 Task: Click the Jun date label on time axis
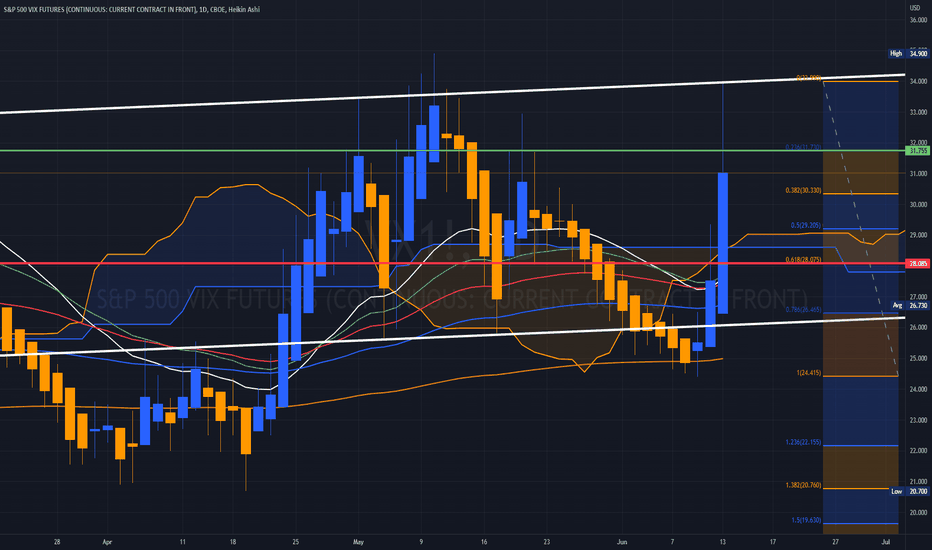[x=622, y=542]
